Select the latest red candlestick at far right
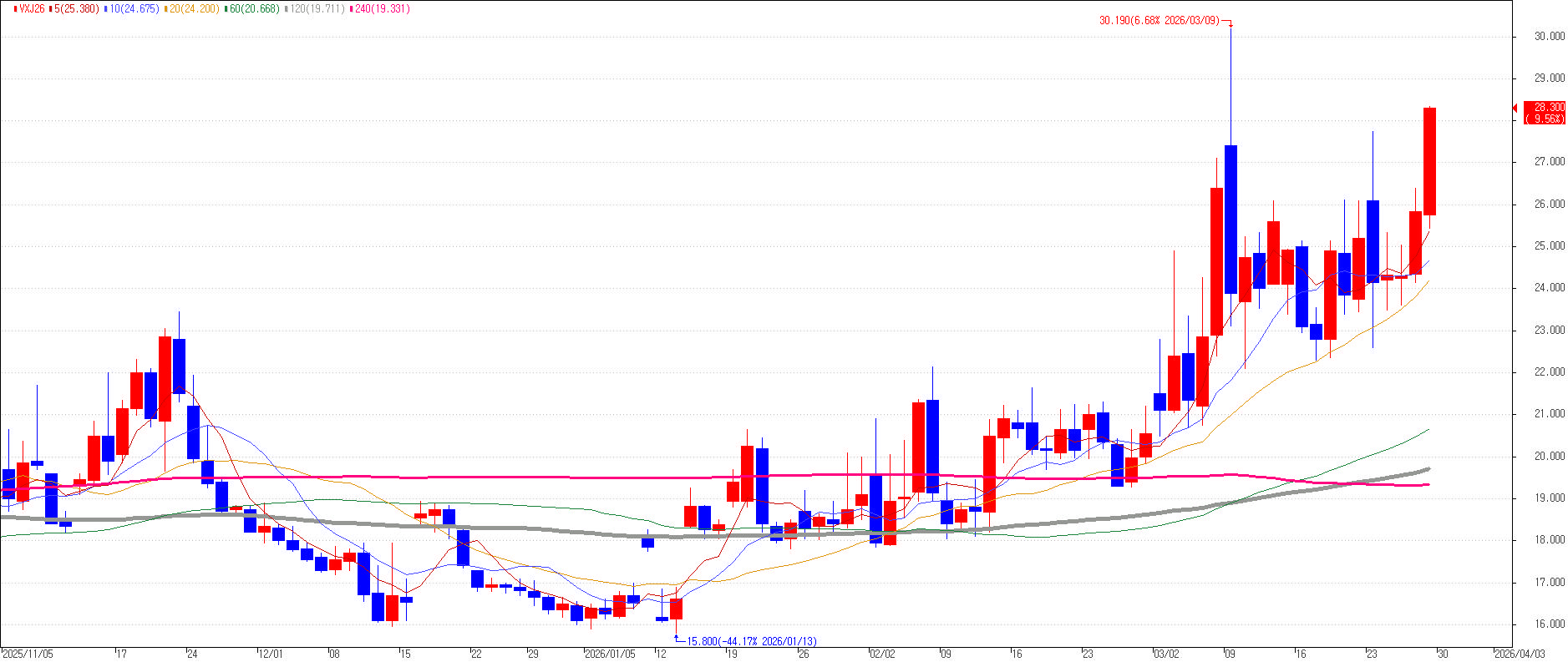 click(x=1429, y=161)
